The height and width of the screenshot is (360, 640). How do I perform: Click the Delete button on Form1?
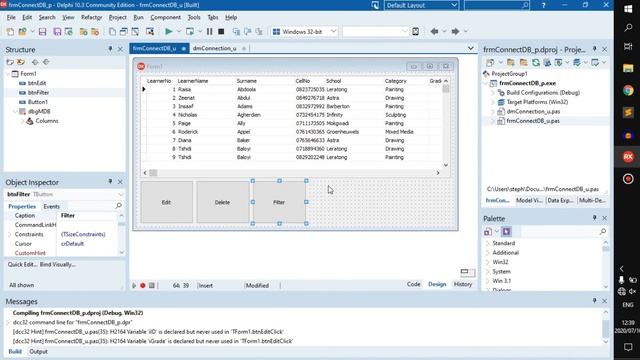point(222,202)
